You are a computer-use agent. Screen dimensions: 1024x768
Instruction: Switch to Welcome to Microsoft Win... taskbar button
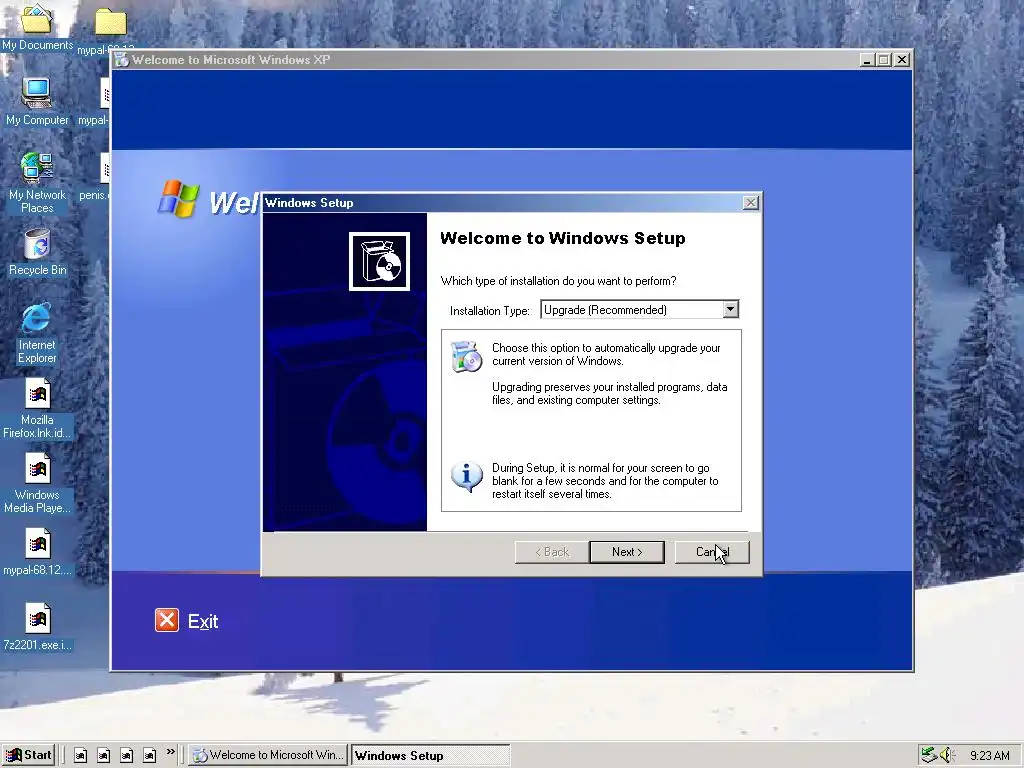click(268, 755)
